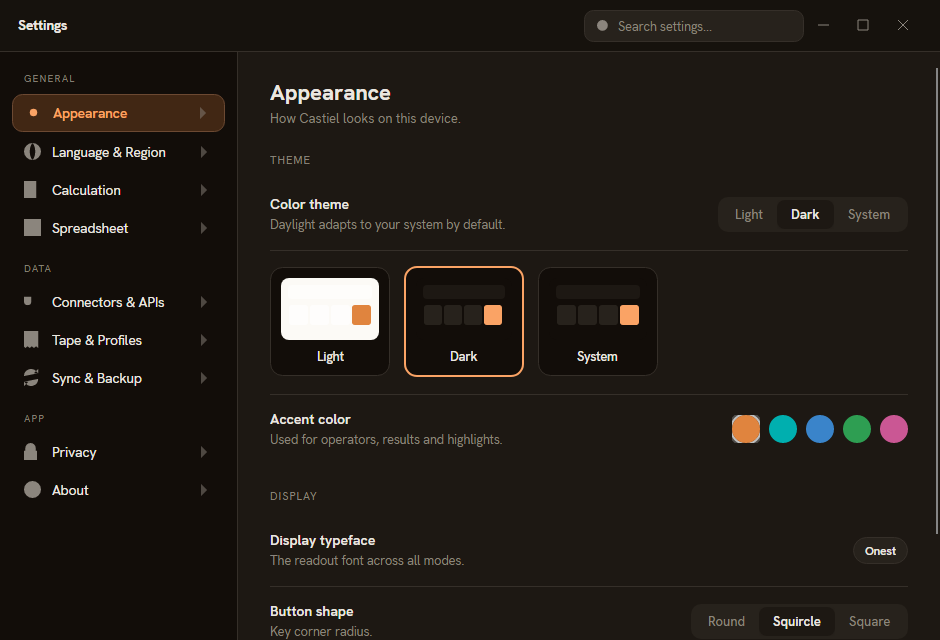Click the search icon in the search field
The height and width of the screenshot is (640, 940).
(602, 26)
